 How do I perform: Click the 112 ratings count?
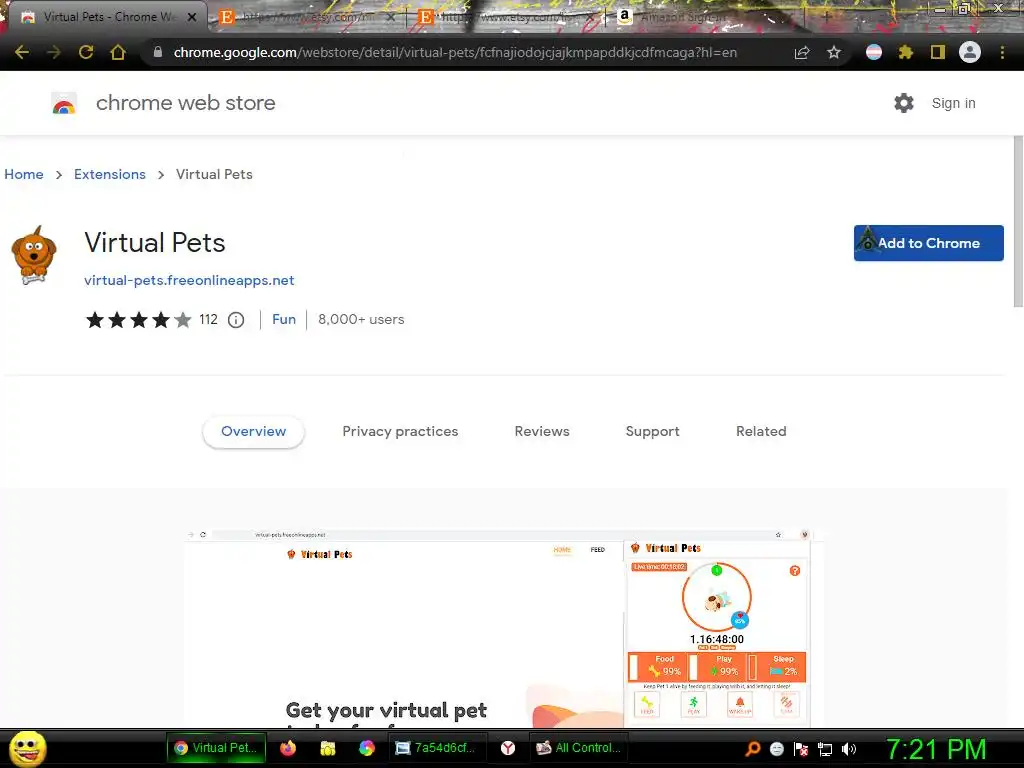tap(208, 319)
